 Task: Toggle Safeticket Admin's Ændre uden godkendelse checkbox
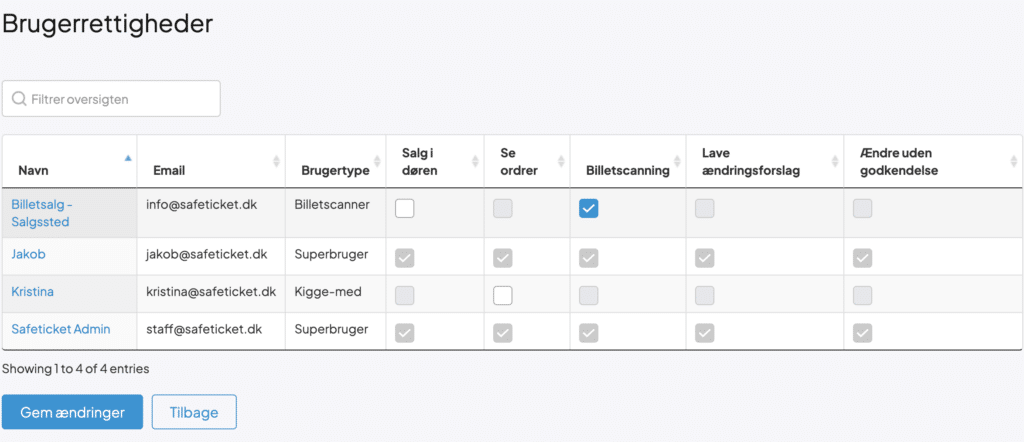[x=862, y=332]
